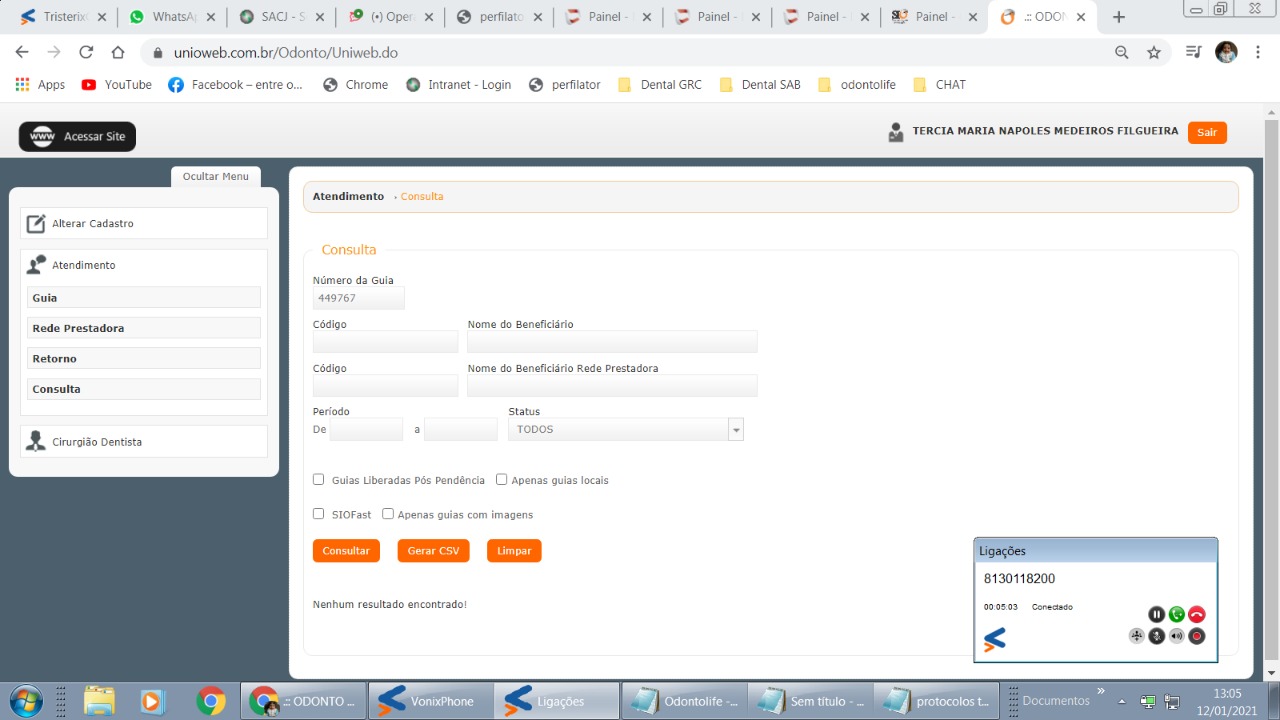Open the VonixPhone taskbar window
The image size is (1280, 720).
click(432, 701)
